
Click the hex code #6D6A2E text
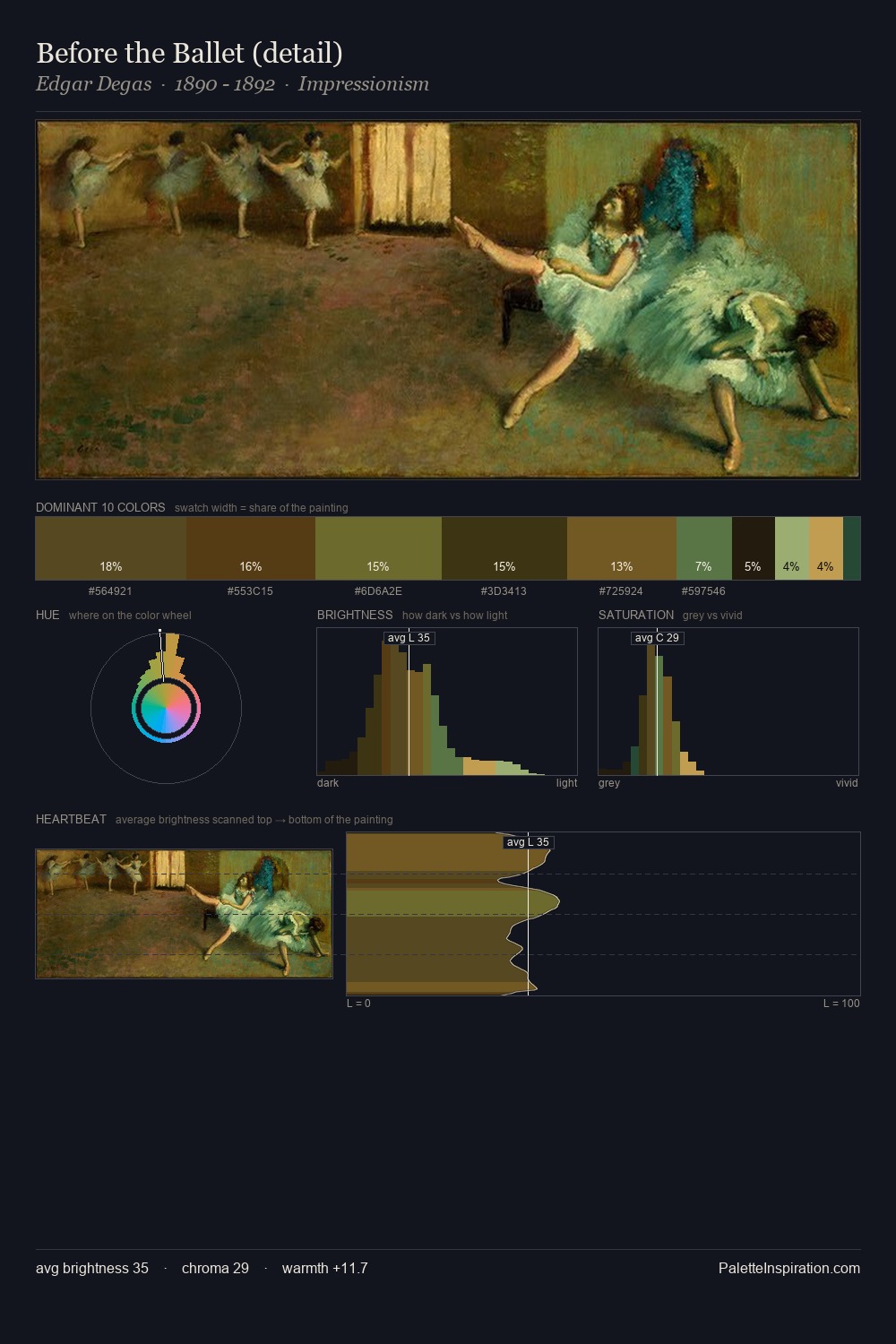tap(378, 591)
